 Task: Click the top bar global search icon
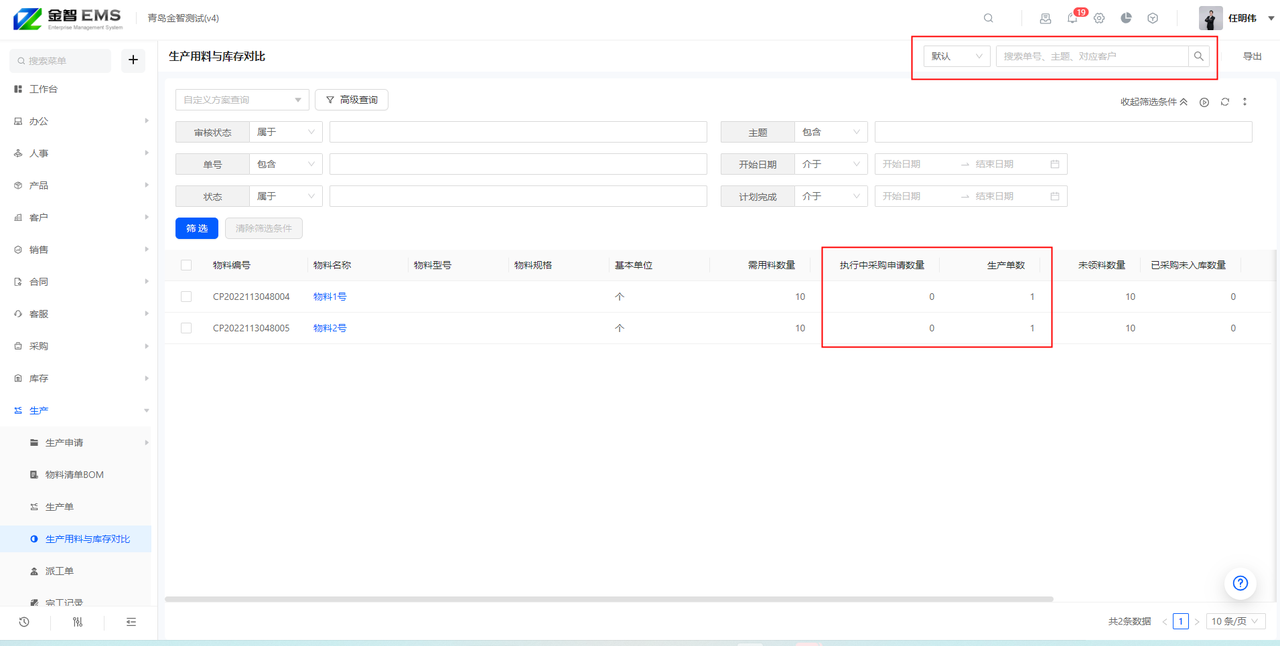click(988, 18)
